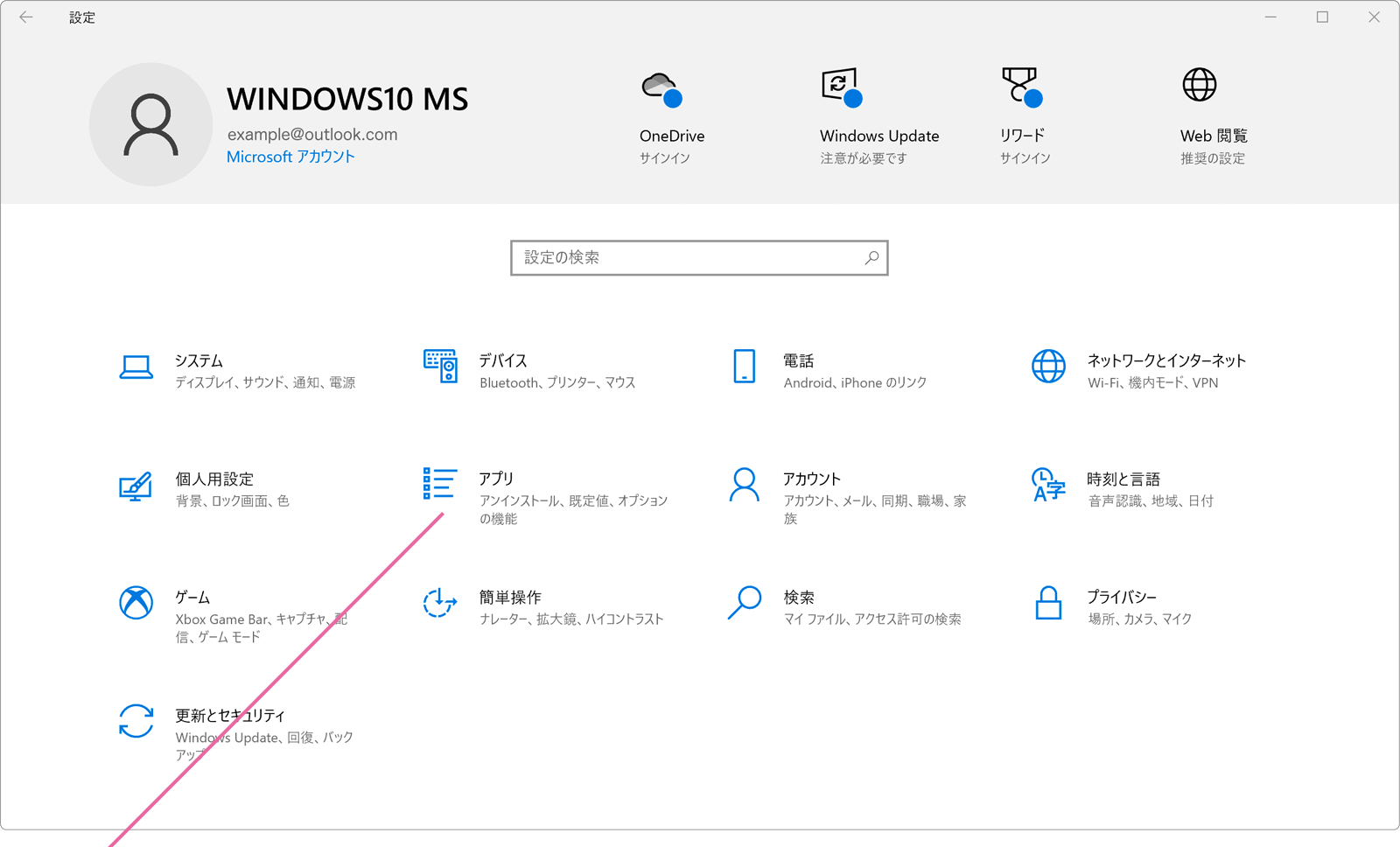
Task: Click the 検索 category title
Action: click(x=799, y=597)
